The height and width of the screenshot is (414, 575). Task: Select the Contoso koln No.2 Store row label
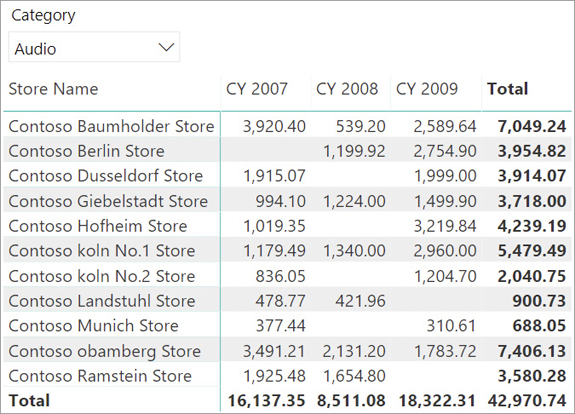pos(102,276)
